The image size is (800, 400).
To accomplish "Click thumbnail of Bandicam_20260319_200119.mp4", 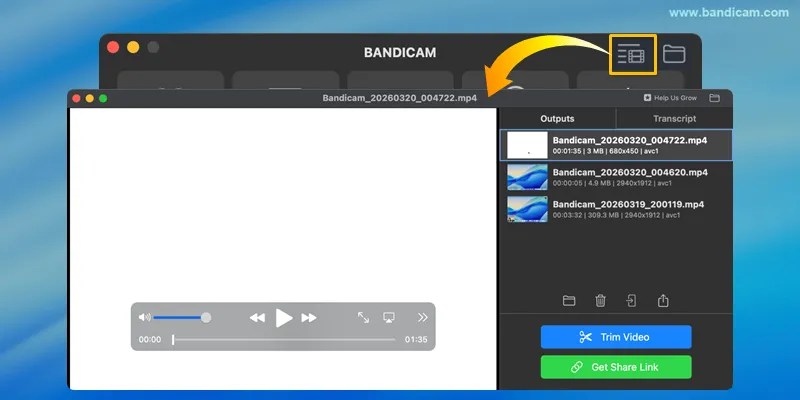I will pos(527,209).
